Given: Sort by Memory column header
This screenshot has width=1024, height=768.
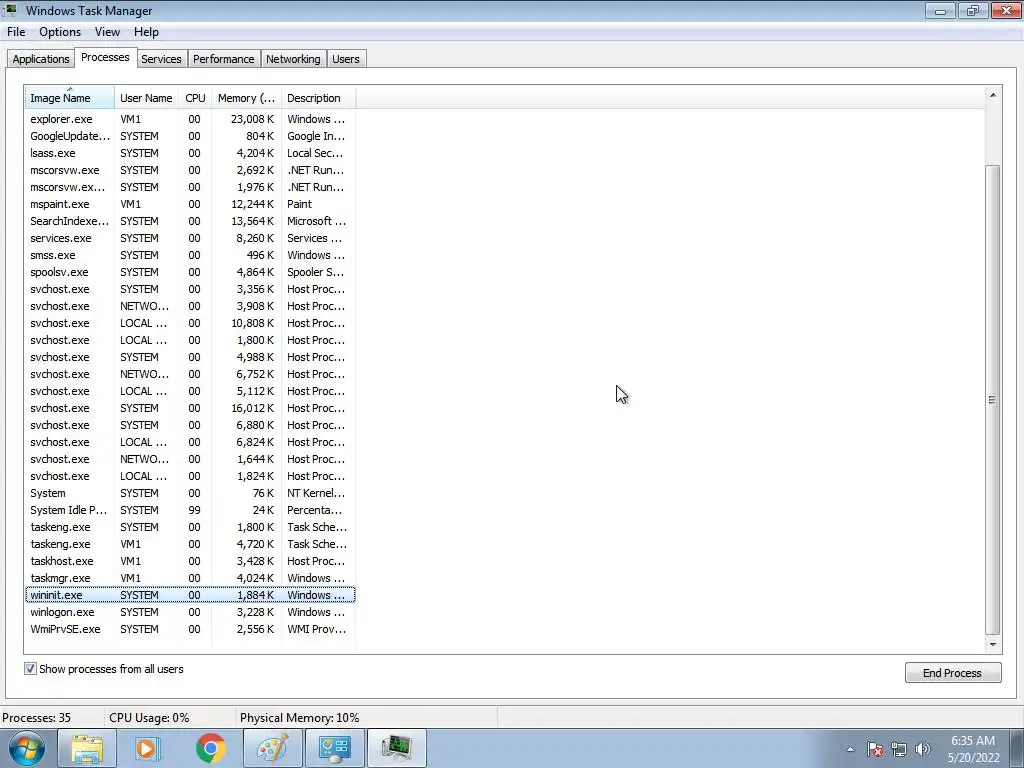Looking at the screenshot, I should tap(246, 98).
